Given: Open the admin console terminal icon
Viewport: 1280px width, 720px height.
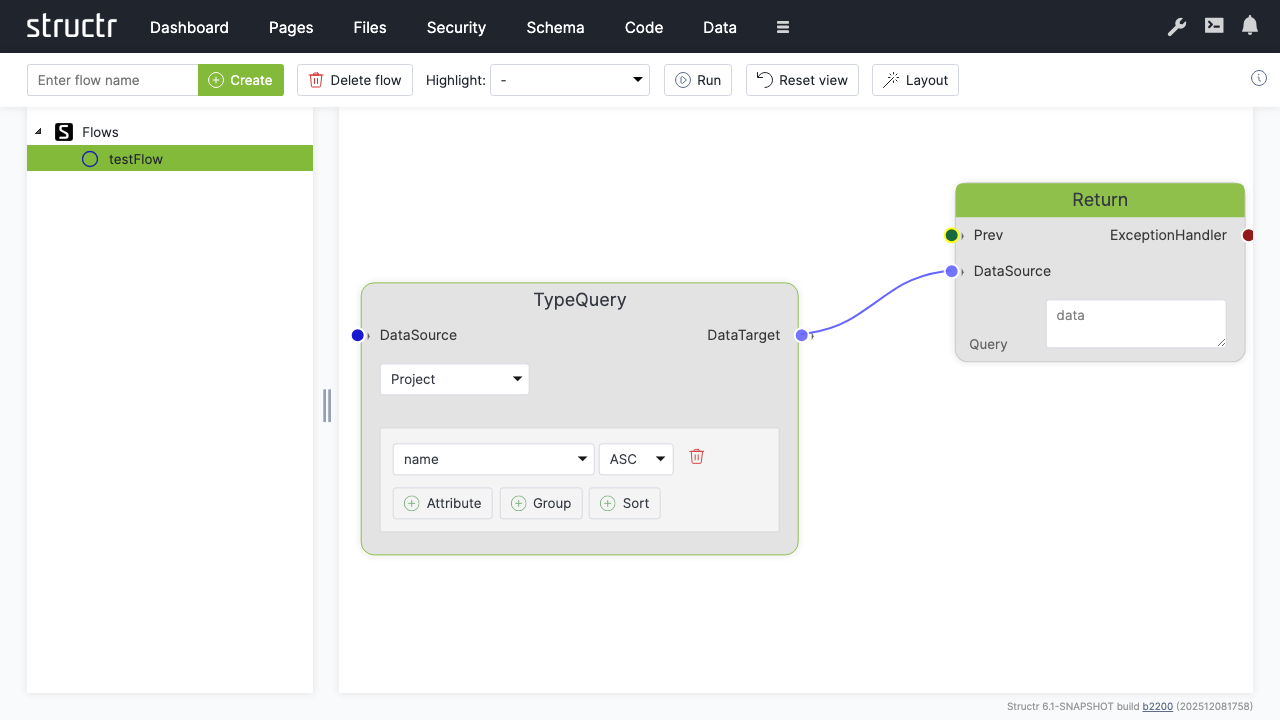Looking at the screenshot, I should point(1214,27).
